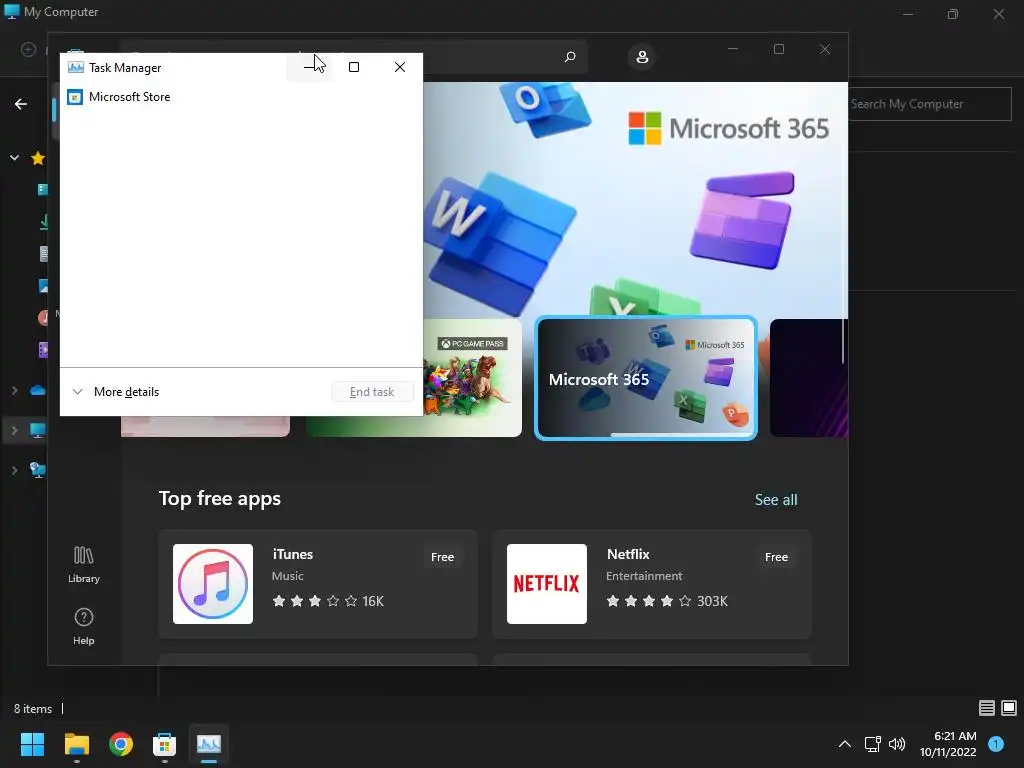Select the Network icon in sidebar
This screenshot has width=1024, height=768.
[x=38, y=470]
